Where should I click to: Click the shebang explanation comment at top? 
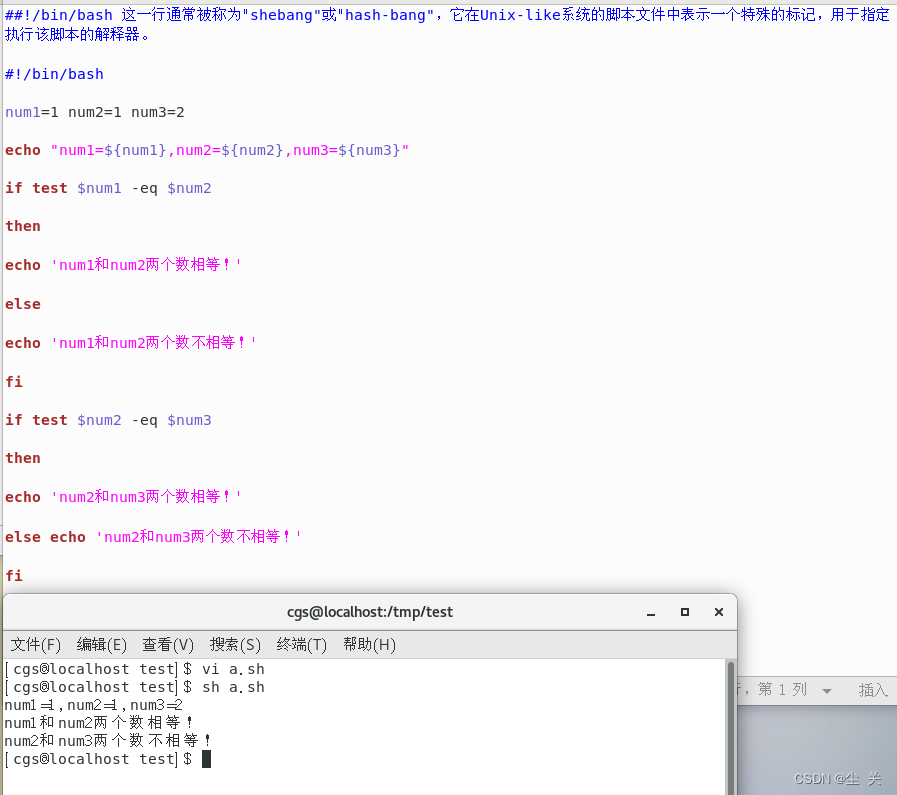447,25
